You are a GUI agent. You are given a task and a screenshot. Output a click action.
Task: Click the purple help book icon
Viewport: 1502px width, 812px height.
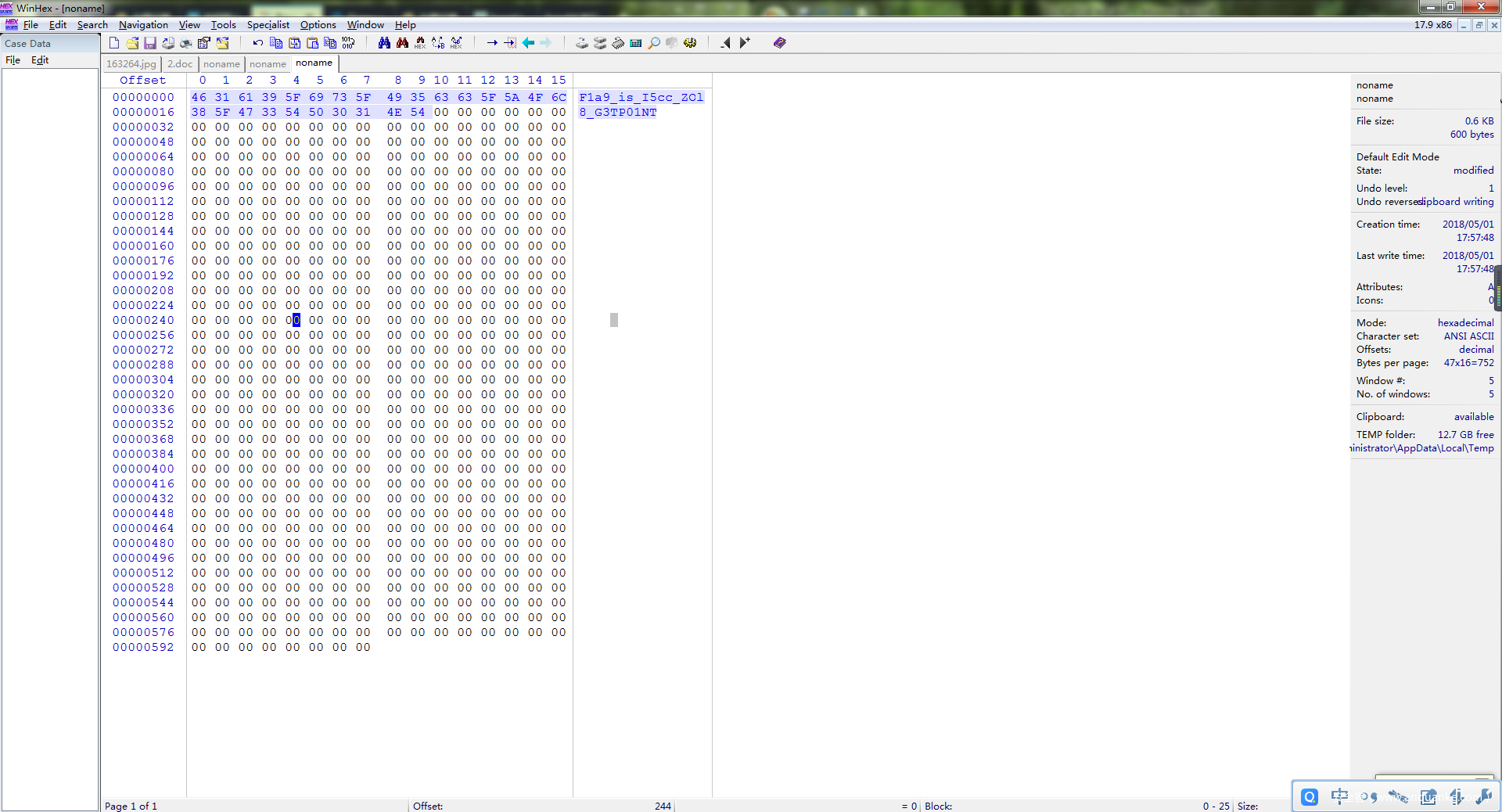coord(780,43)
